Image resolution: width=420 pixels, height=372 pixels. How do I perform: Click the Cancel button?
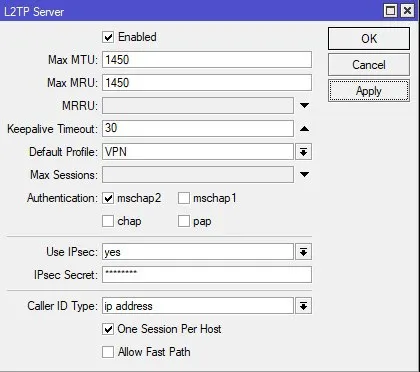[369, 65]
